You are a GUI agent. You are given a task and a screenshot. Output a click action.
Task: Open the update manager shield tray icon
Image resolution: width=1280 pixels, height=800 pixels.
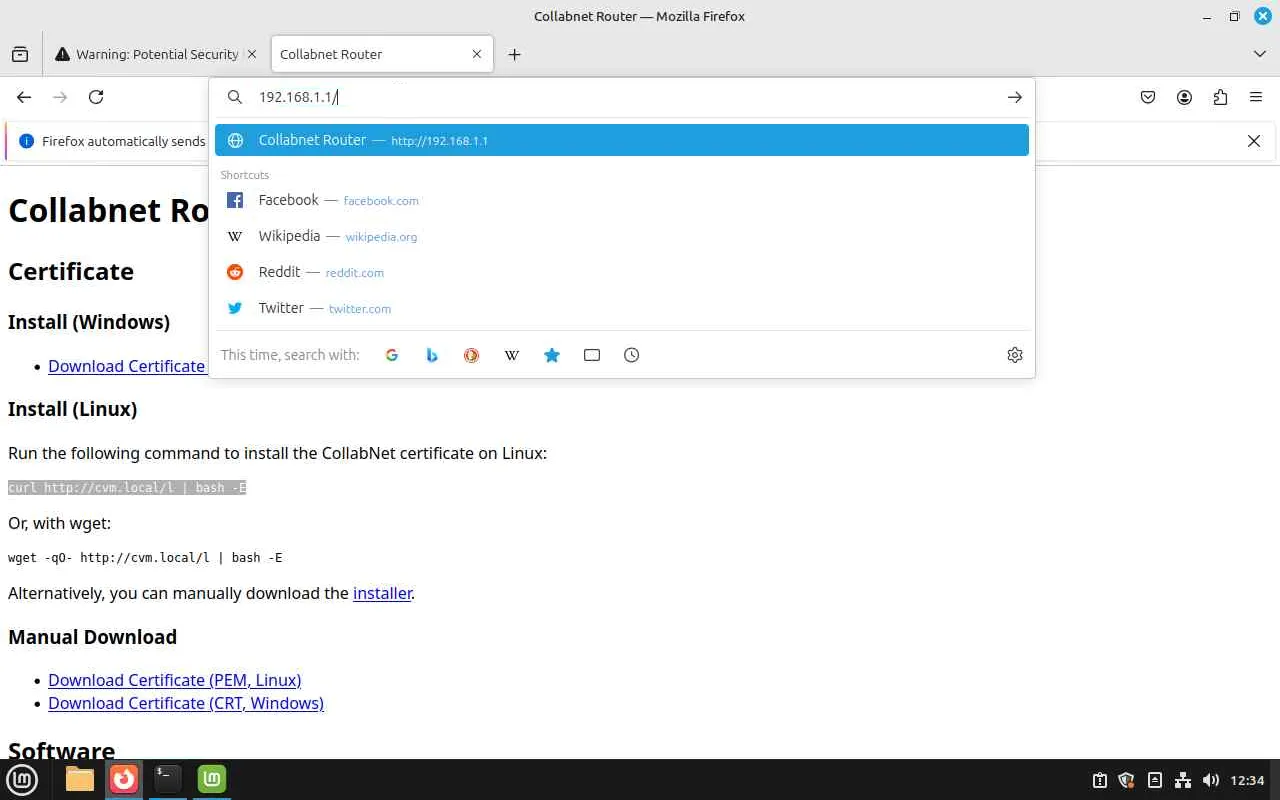click(x=1127, y=780)
